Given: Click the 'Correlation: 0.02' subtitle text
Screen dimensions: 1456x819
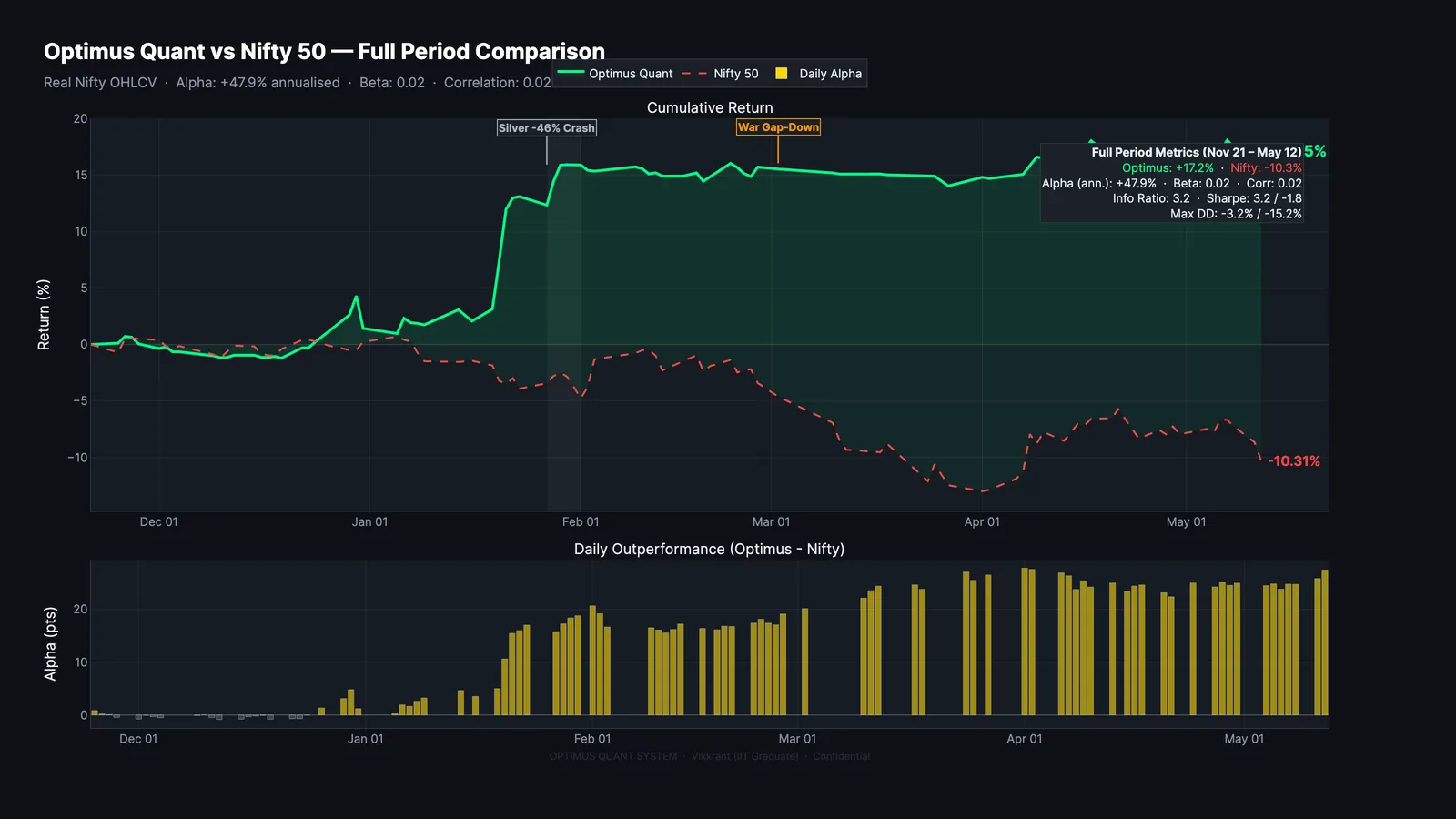Looking at the screenshot, I should coord(498,83).
